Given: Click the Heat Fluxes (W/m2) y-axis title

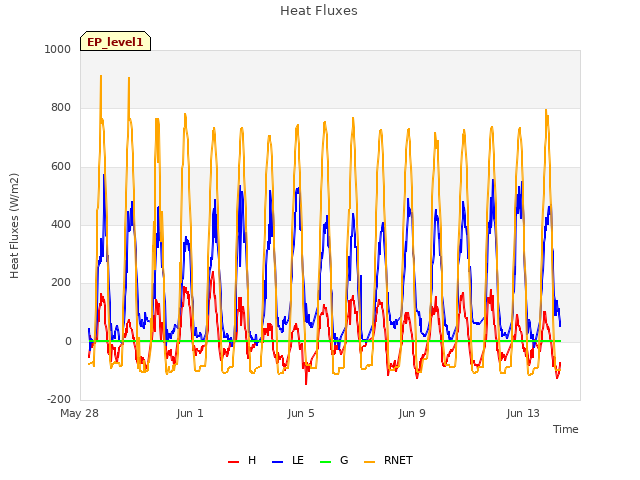Looking at the screenshot, I should tap(14, 226).
